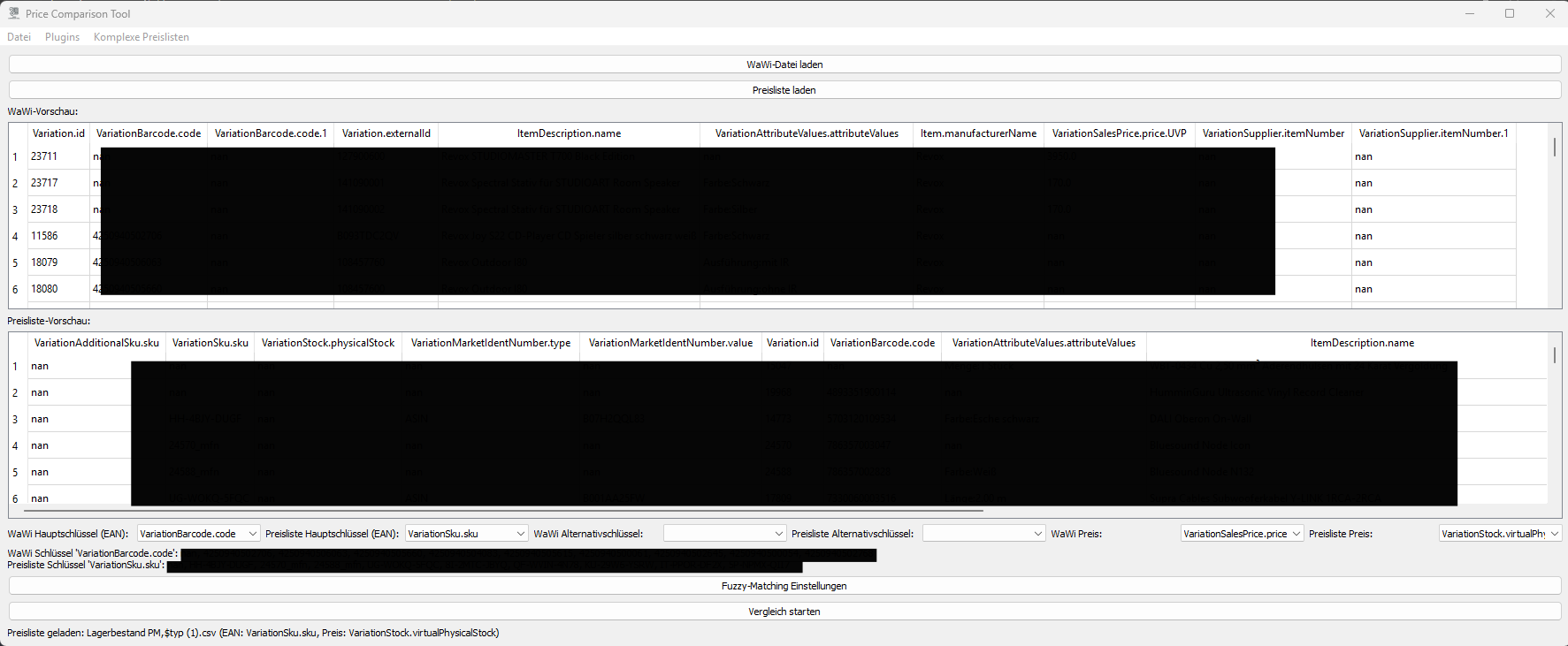Open Fuzzy-Matching Einstellungen
This screenshot has height=646, width=1568.
[x=784, y=586]
